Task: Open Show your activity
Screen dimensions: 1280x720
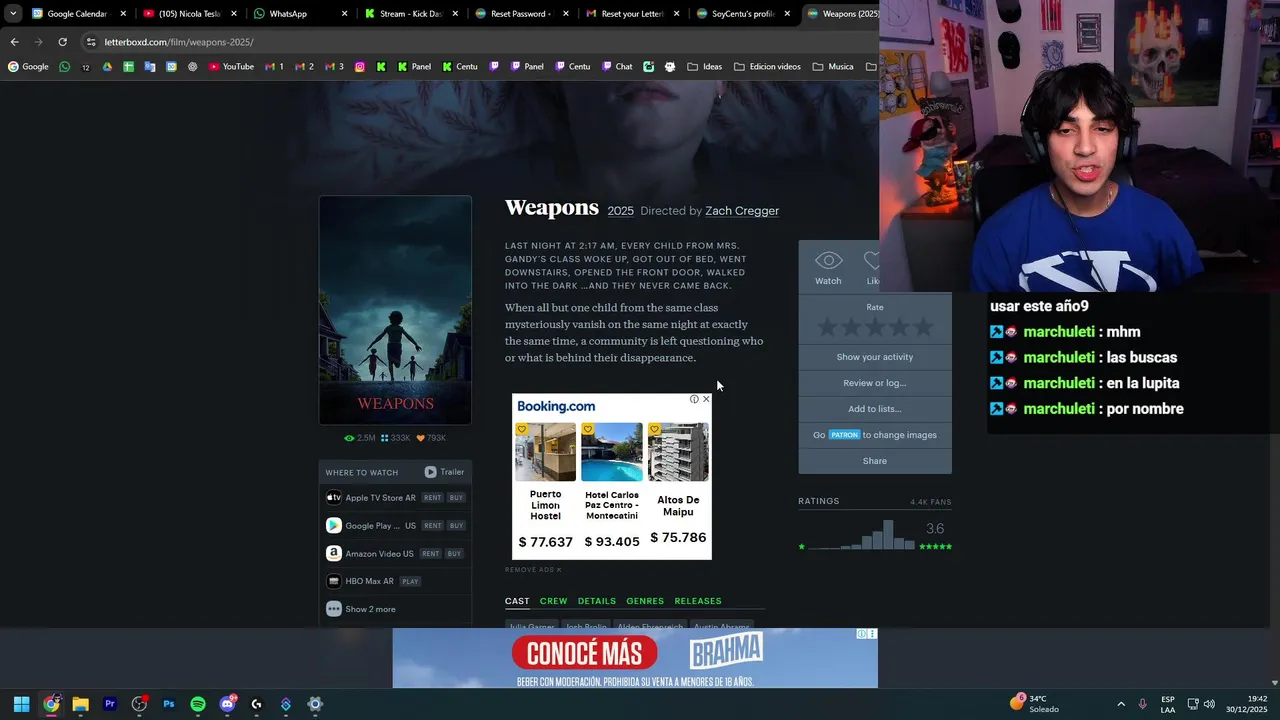Action: (x=875, y=357)
